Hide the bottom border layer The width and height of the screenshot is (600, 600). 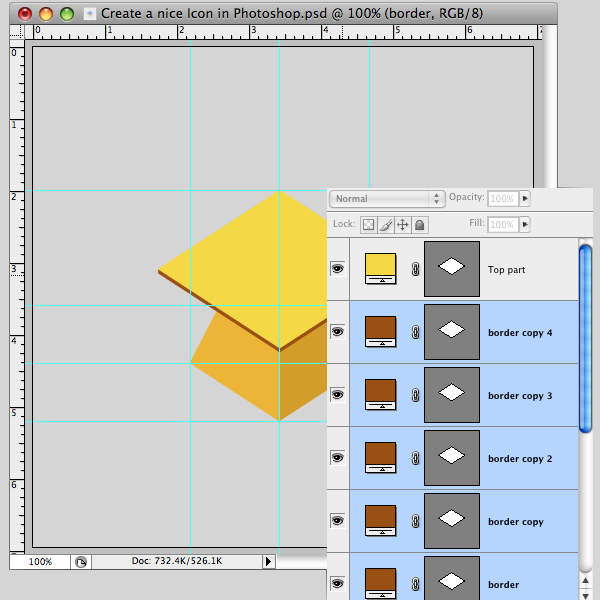[338, 584]
